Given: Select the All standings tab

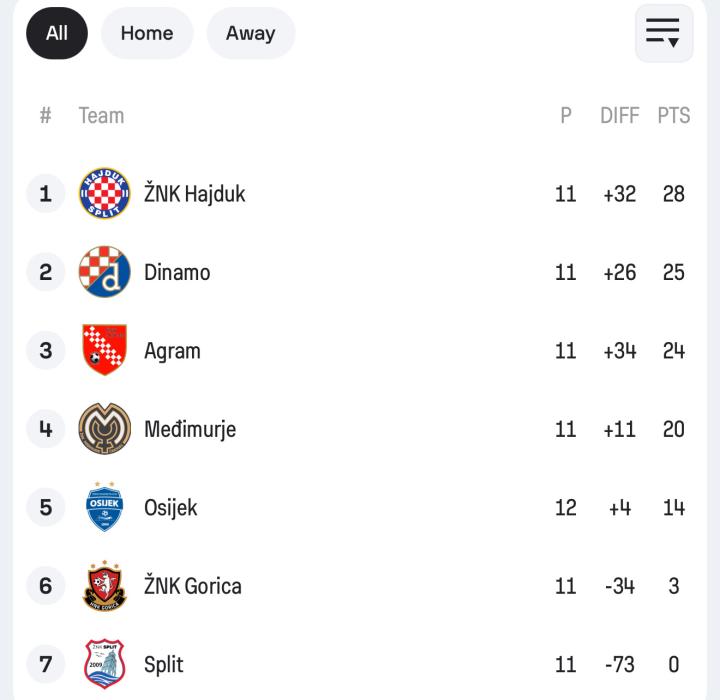Looking at the screenshot, I should (x=57, y=33).
